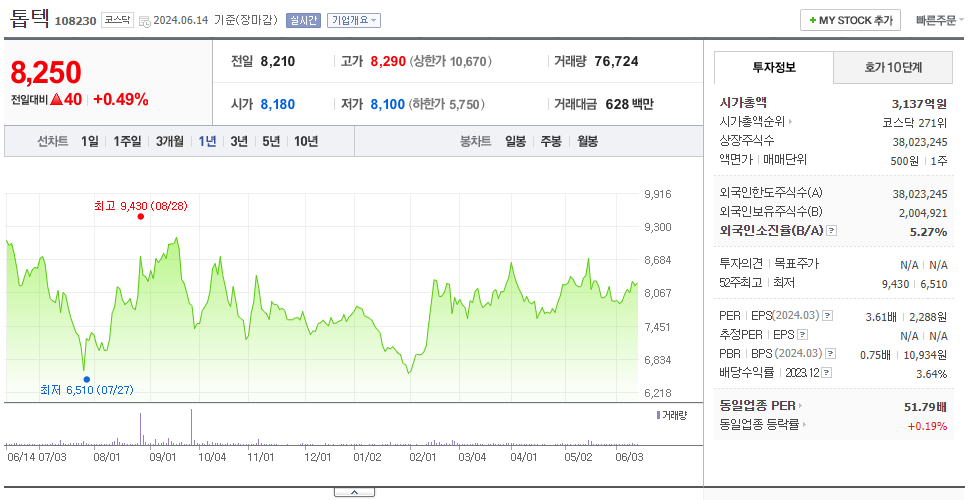The image size is (968, 500).
Task: Click the current price 8,250
Action: [46, 73]
